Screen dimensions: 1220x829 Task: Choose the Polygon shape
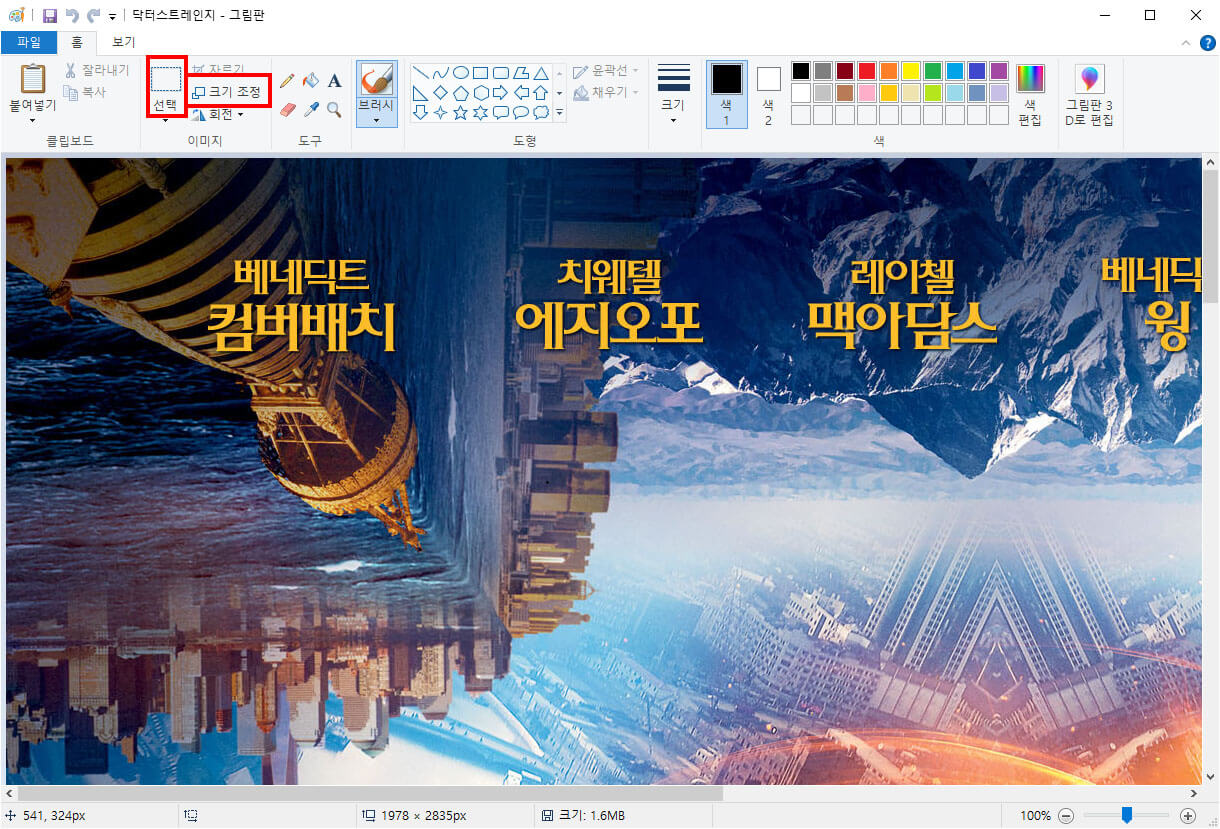pyautogui.click(x=521, y=73)
